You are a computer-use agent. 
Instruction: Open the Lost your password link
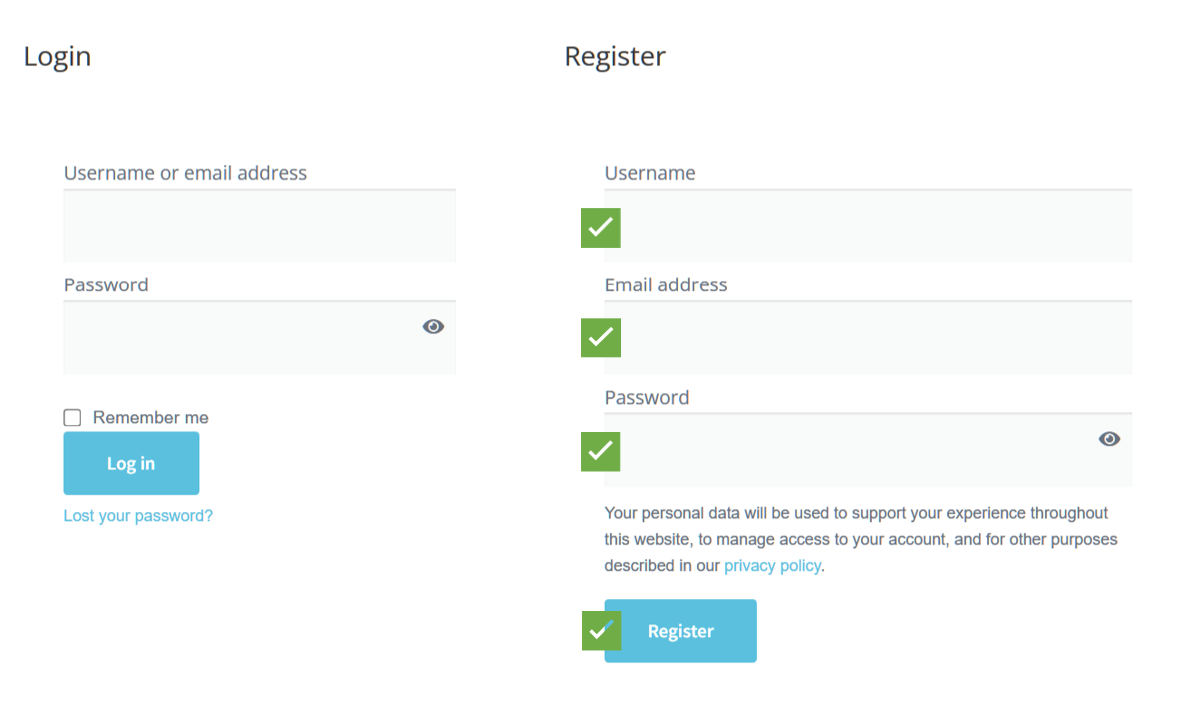pyautogui.click(x=138, y=516)
